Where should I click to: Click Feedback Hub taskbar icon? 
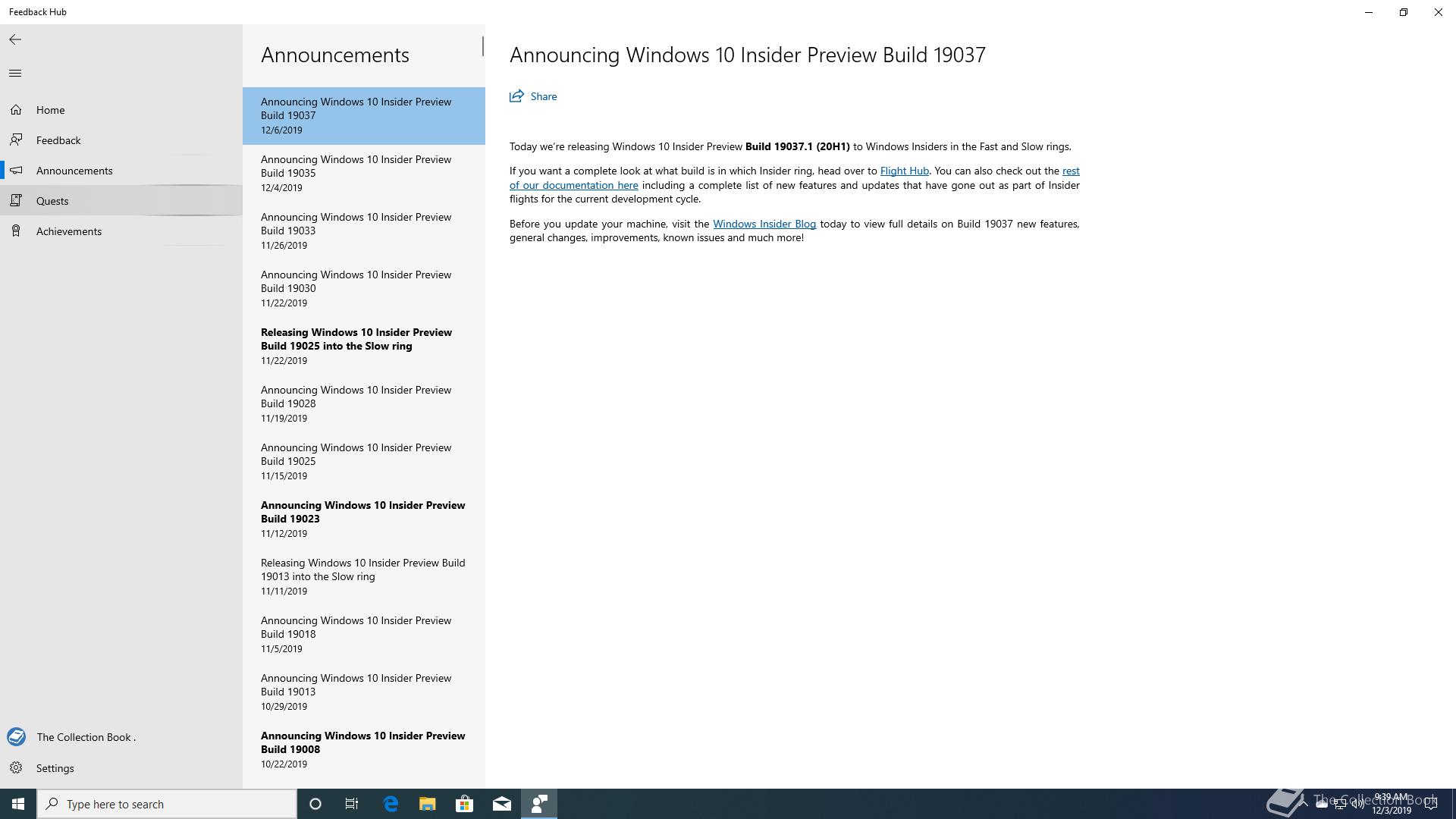(539, 804)
